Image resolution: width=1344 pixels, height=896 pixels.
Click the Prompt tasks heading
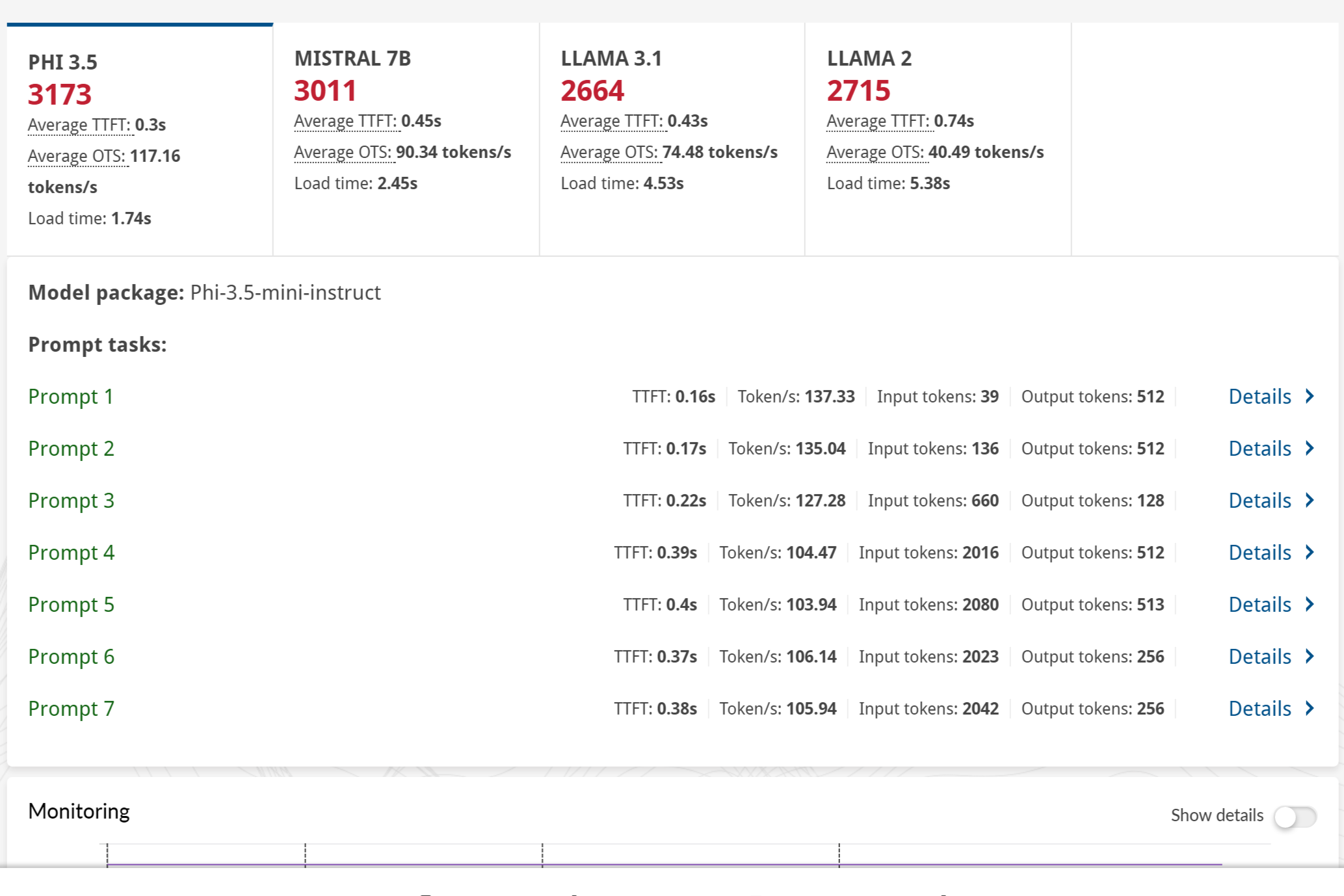click(98, 345)
